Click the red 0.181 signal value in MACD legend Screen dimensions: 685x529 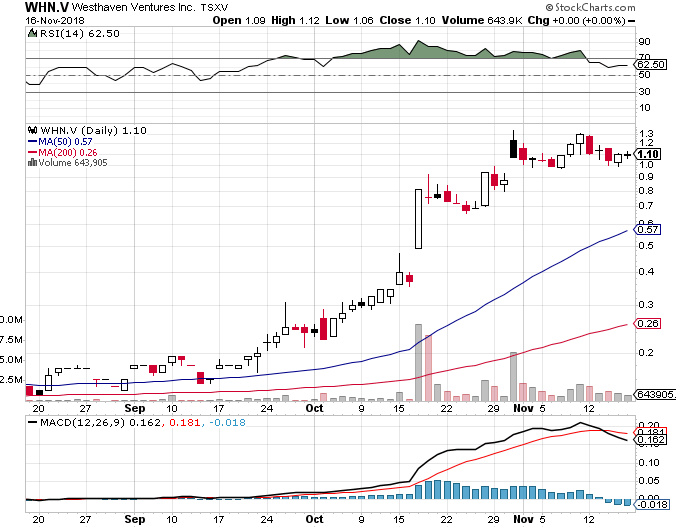[185, 422]
